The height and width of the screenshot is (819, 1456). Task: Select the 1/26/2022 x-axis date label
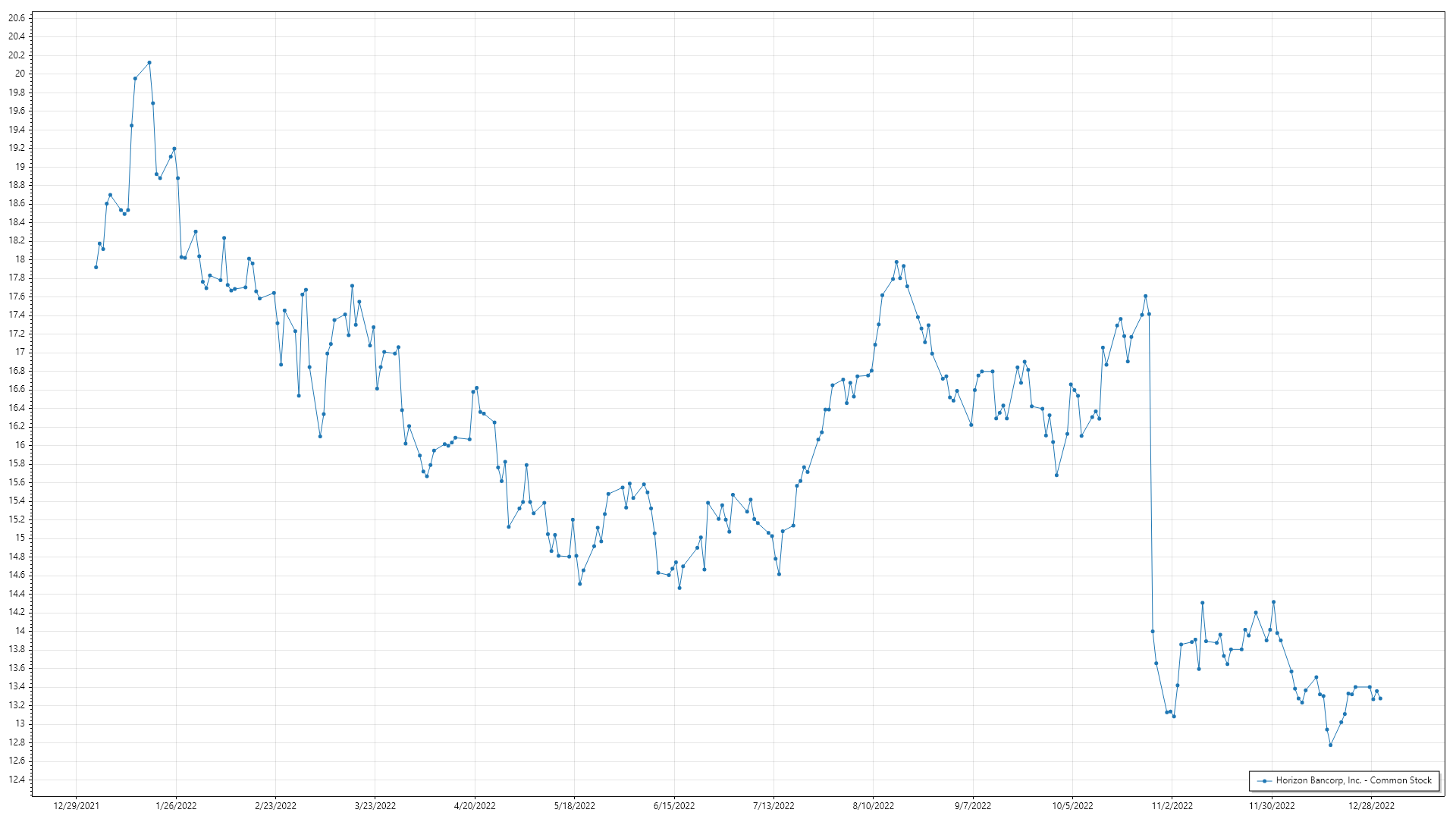coord(176,806)
